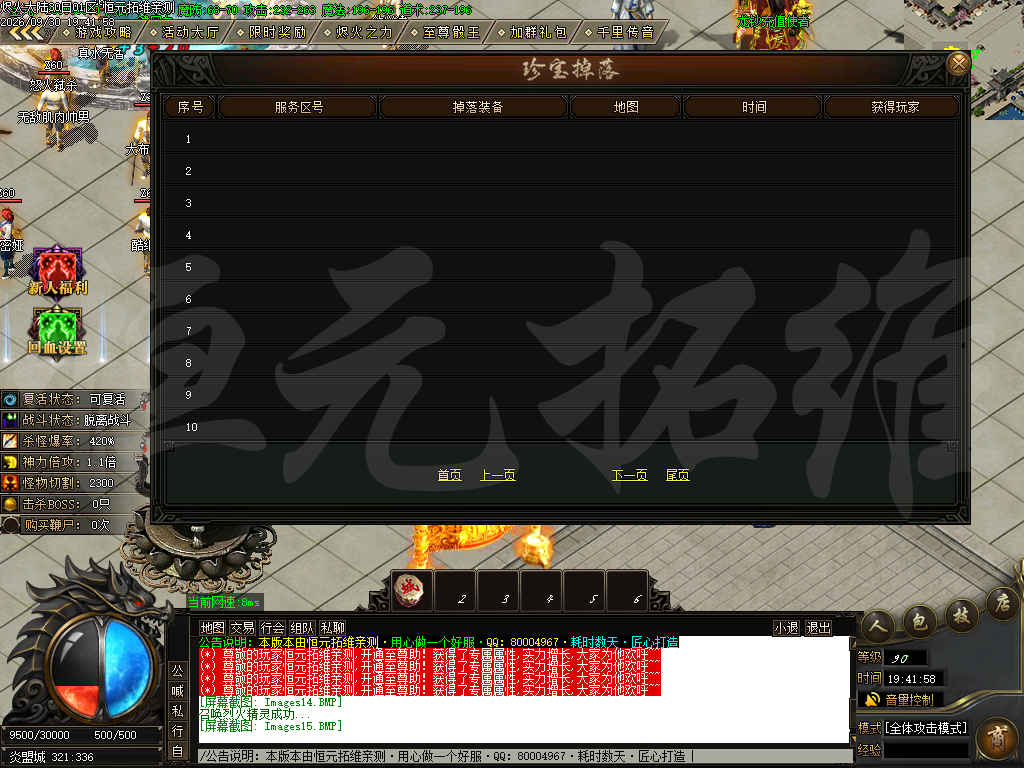Click the 战斗状态 status icon

(10, 420)
